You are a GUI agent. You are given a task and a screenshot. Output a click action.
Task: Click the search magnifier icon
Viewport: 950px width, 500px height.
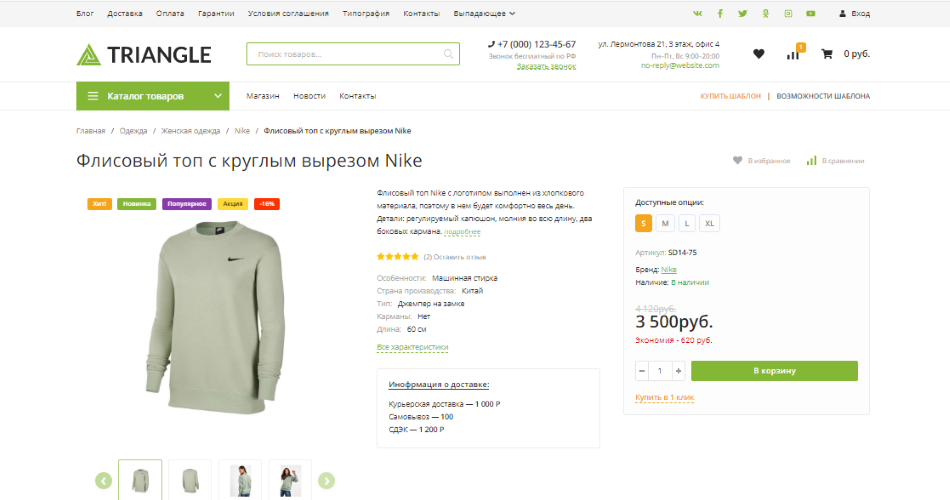pos(448,54)
